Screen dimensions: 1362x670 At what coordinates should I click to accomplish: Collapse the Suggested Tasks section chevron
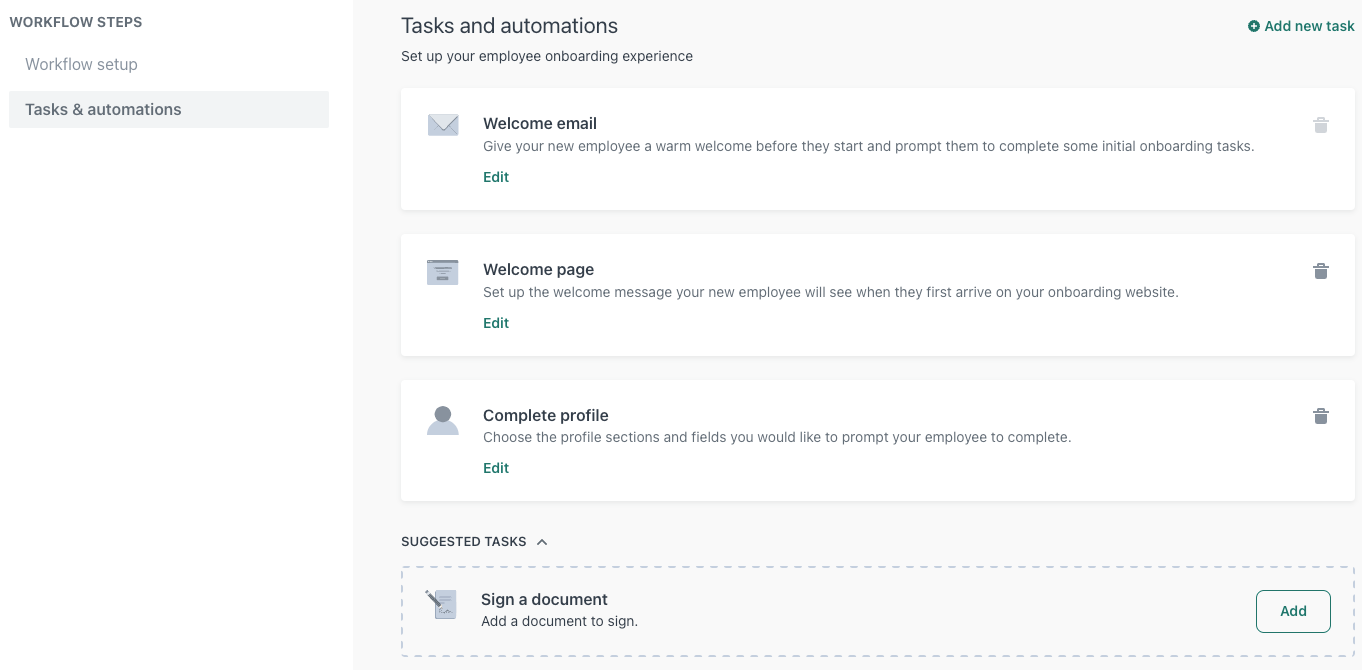[542, 542]
